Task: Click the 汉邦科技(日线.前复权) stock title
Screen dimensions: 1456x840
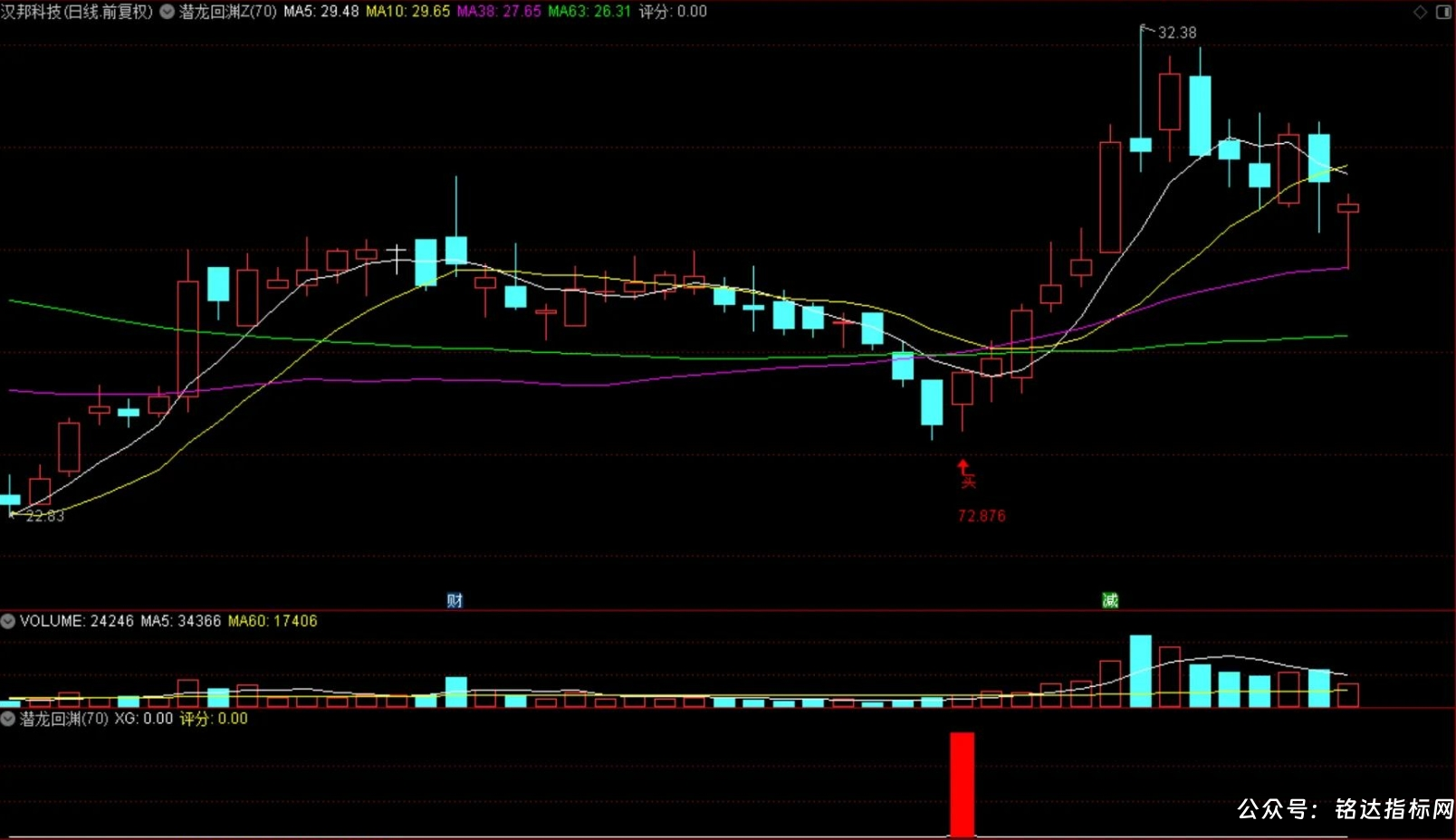Action: pyautogui.click(x=77, y=12)
